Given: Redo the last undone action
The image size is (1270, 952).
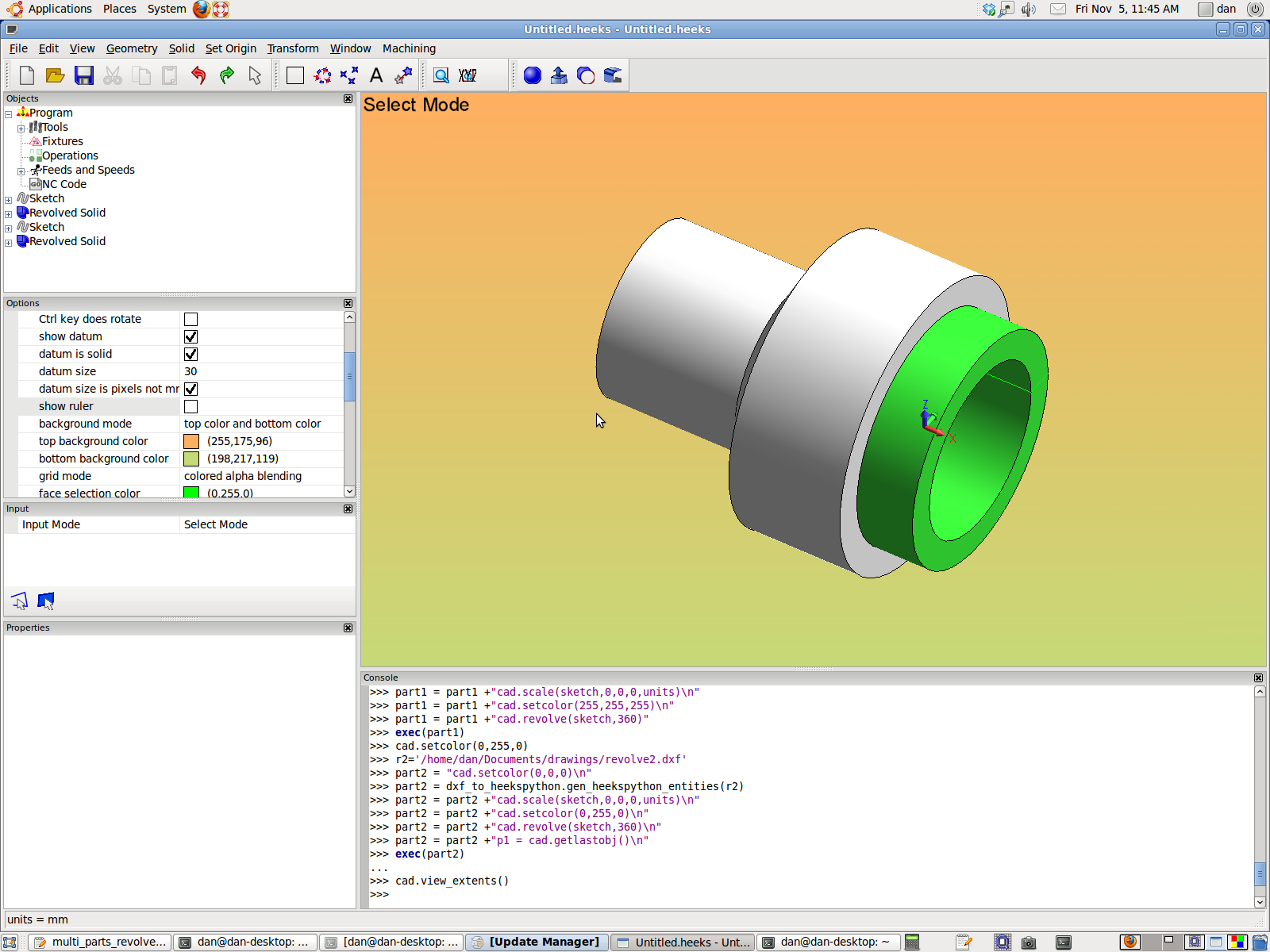Looking at the screenshot, I should tap(225, 75).
